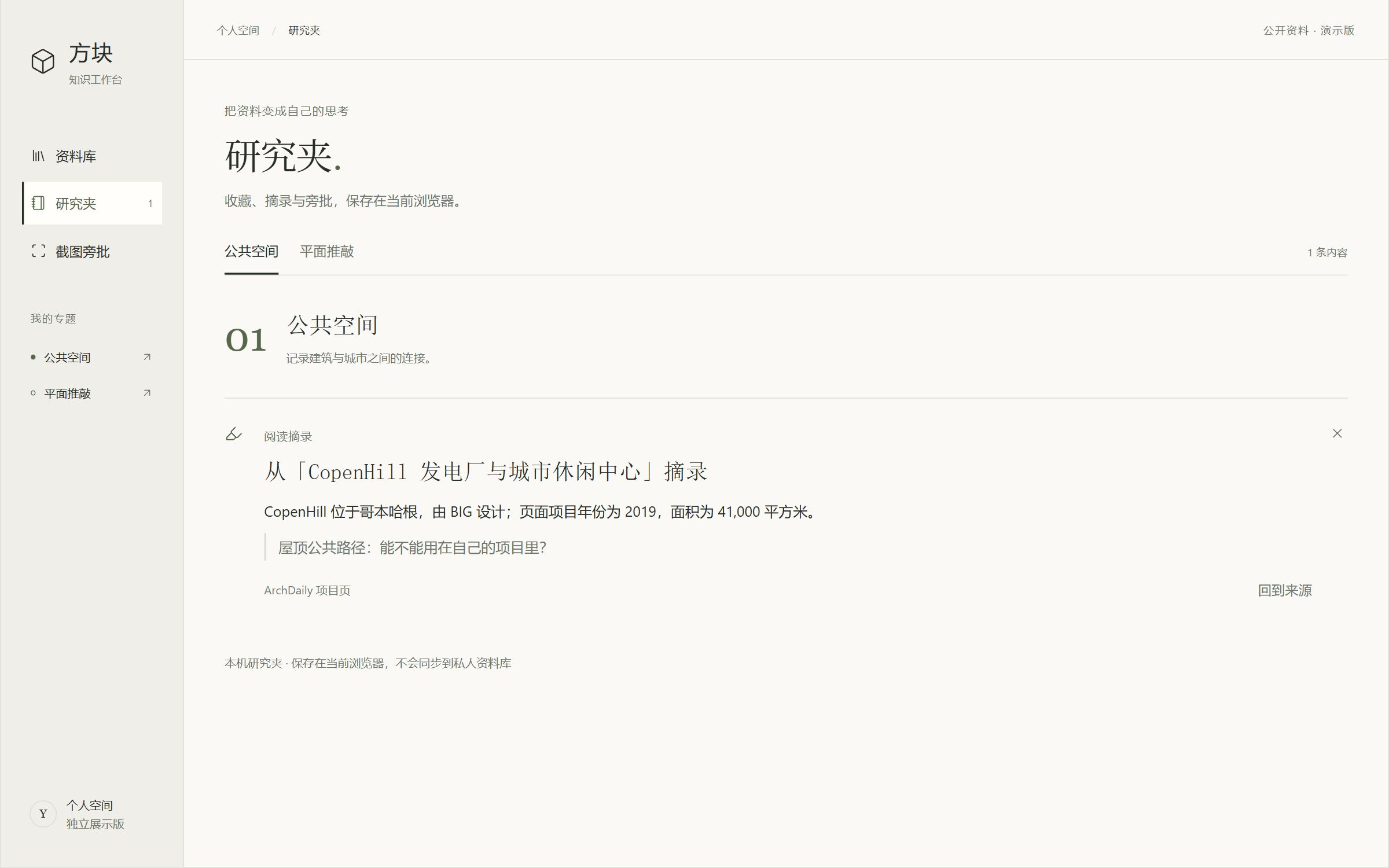This screenshot has height=868, width=1389.
Task: Go to 个人空间 in breadcrumb
Action: point(238,31)
